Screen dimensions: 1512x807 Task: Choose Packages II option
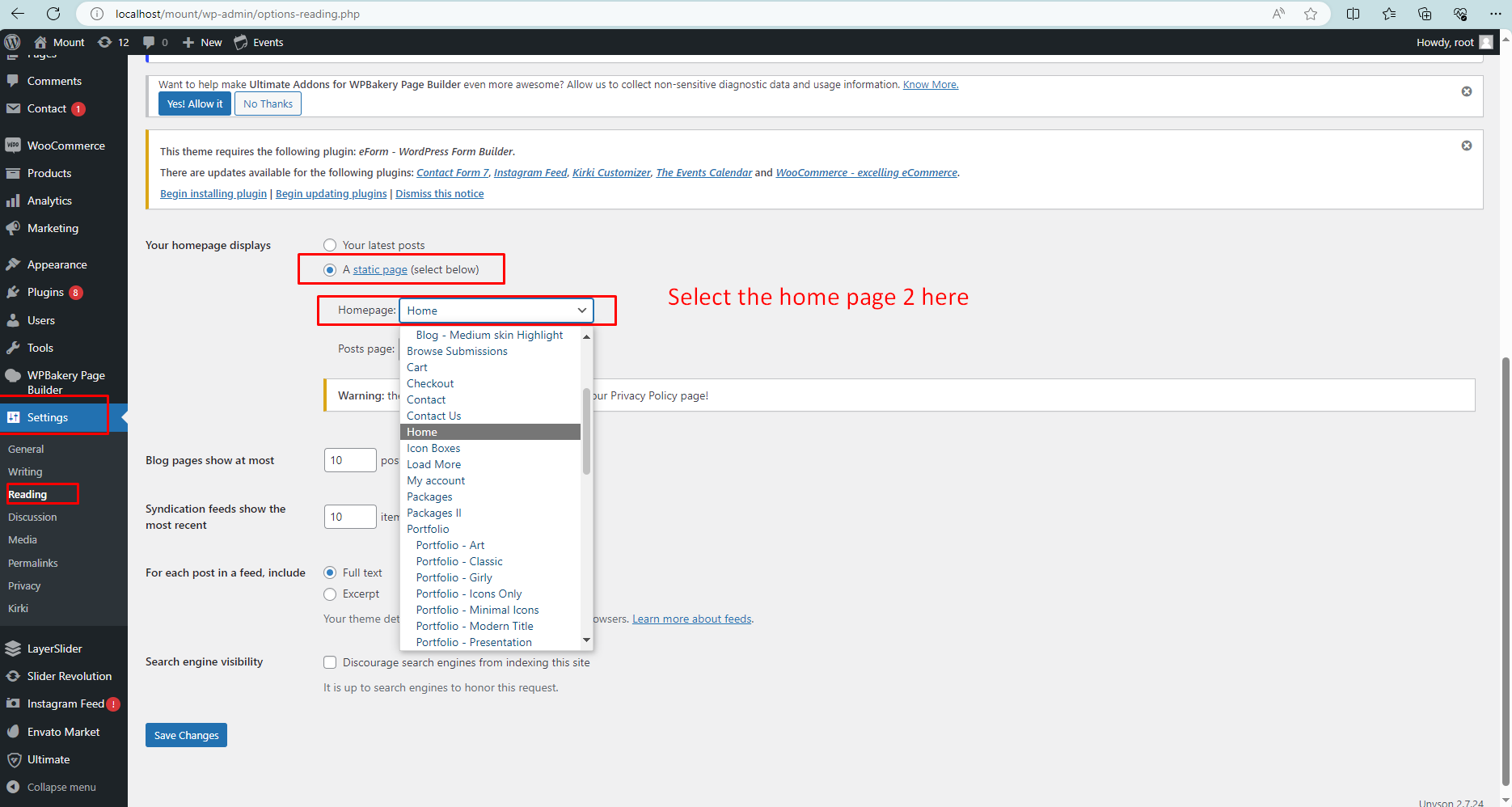490,513
